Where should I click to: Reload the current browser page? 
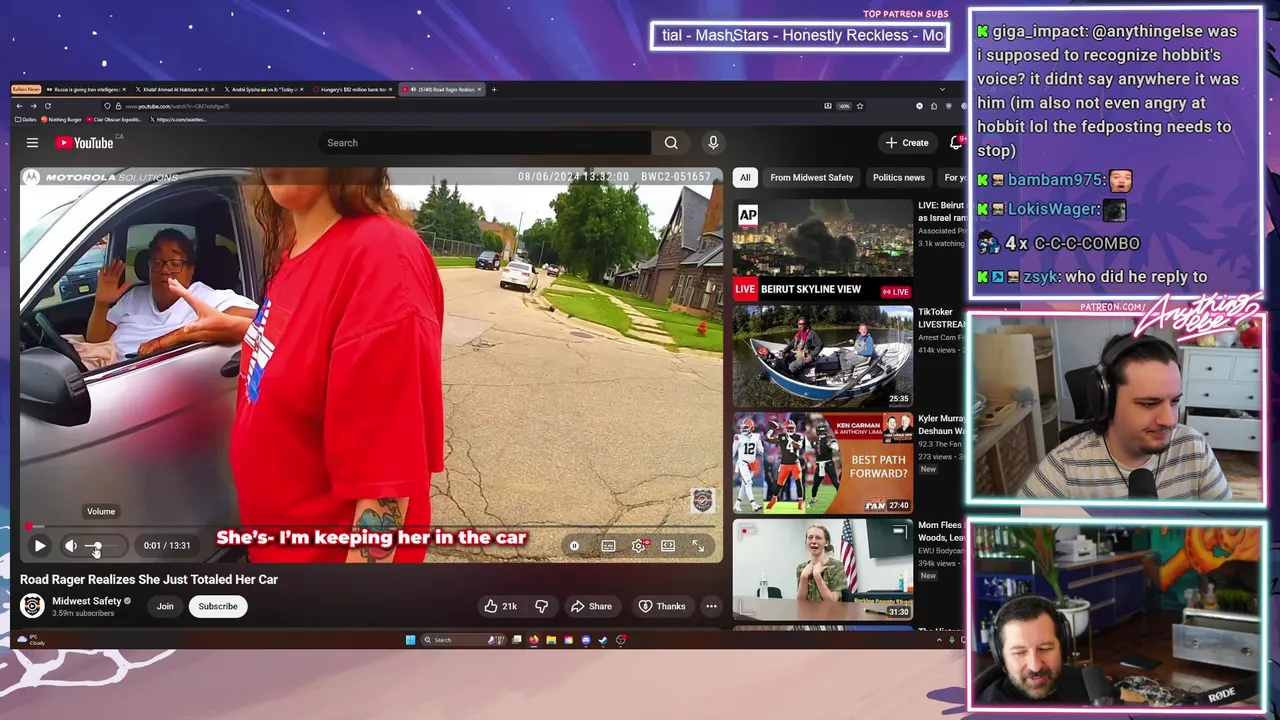pos(47,106)
